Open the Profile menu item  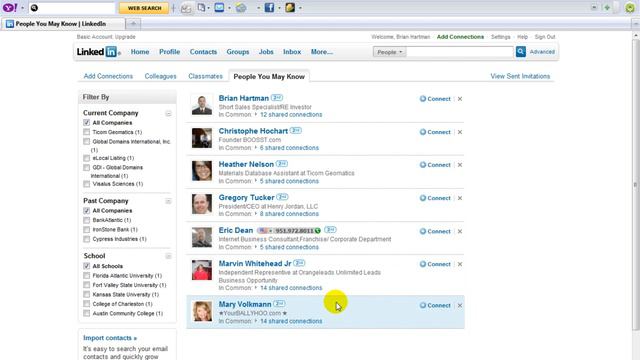[169, 52]
